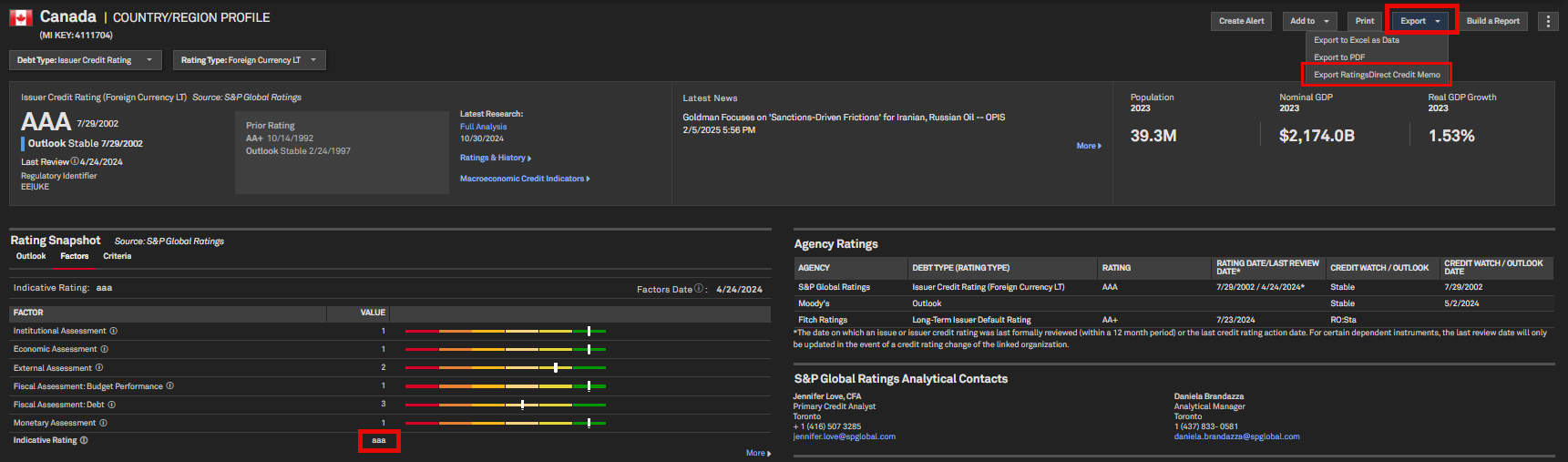
Task: Switch to the Factors tab
Action: pyautogui.click(x=75, y=256)
